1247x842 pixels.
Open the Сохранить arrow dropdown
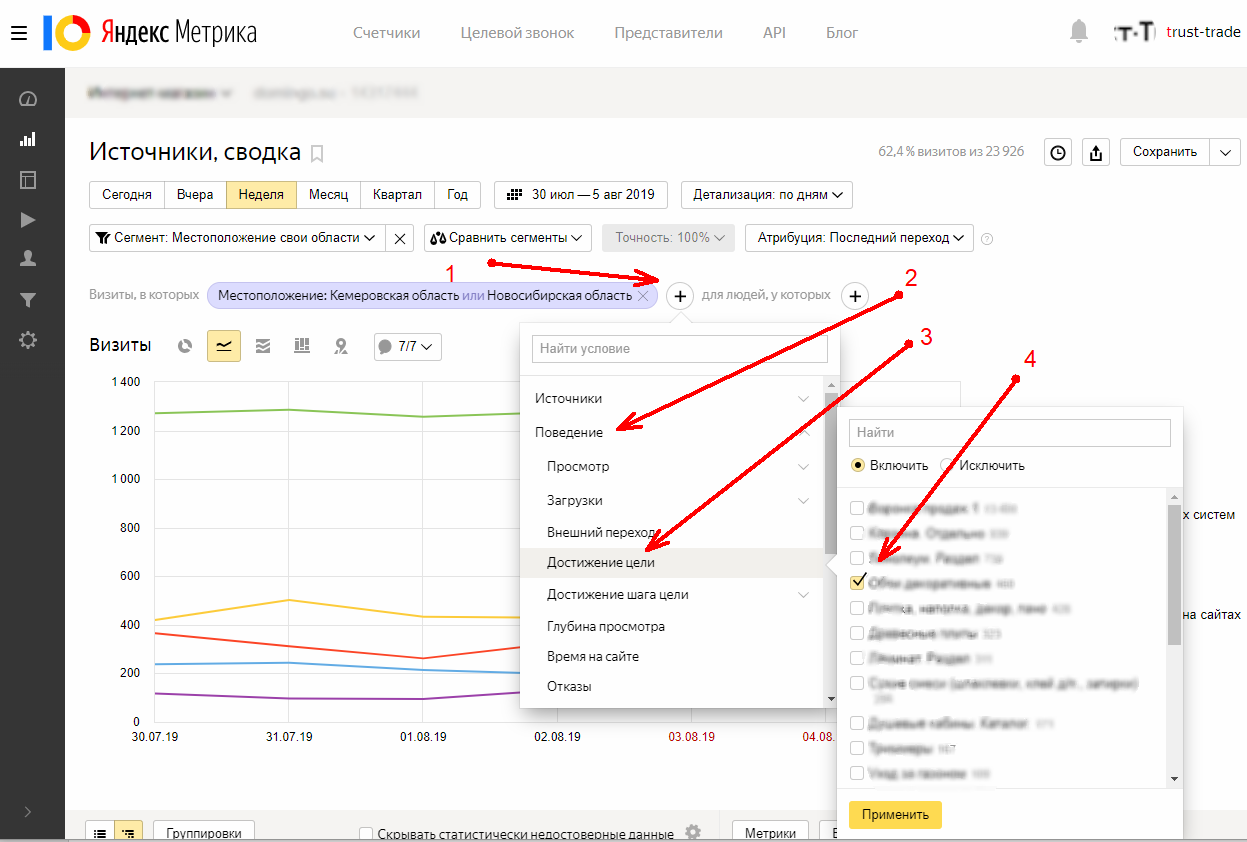click(x=1225, y=152)
